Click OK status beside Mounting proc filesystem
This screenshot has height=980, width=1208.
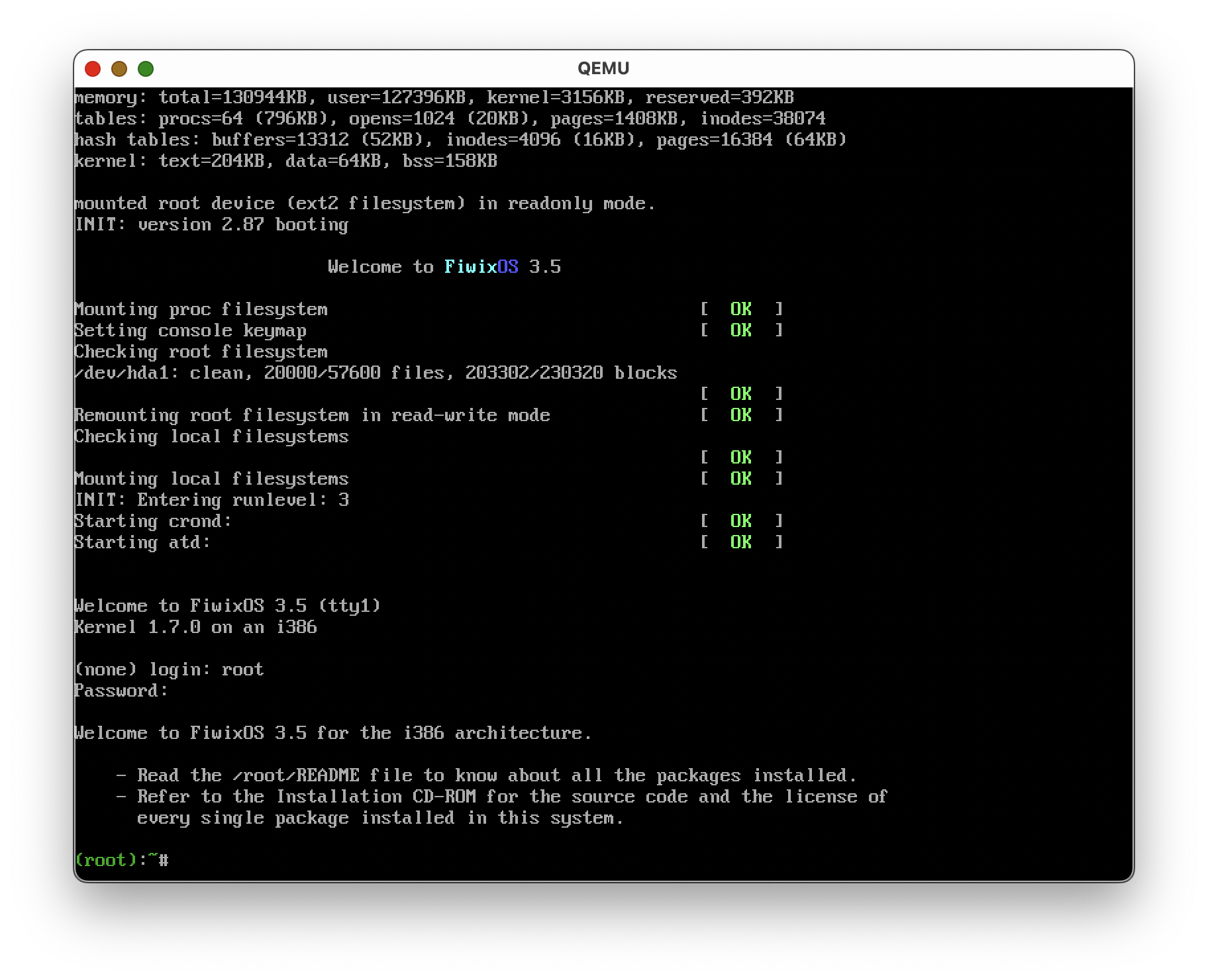click(x=741, y=309)
